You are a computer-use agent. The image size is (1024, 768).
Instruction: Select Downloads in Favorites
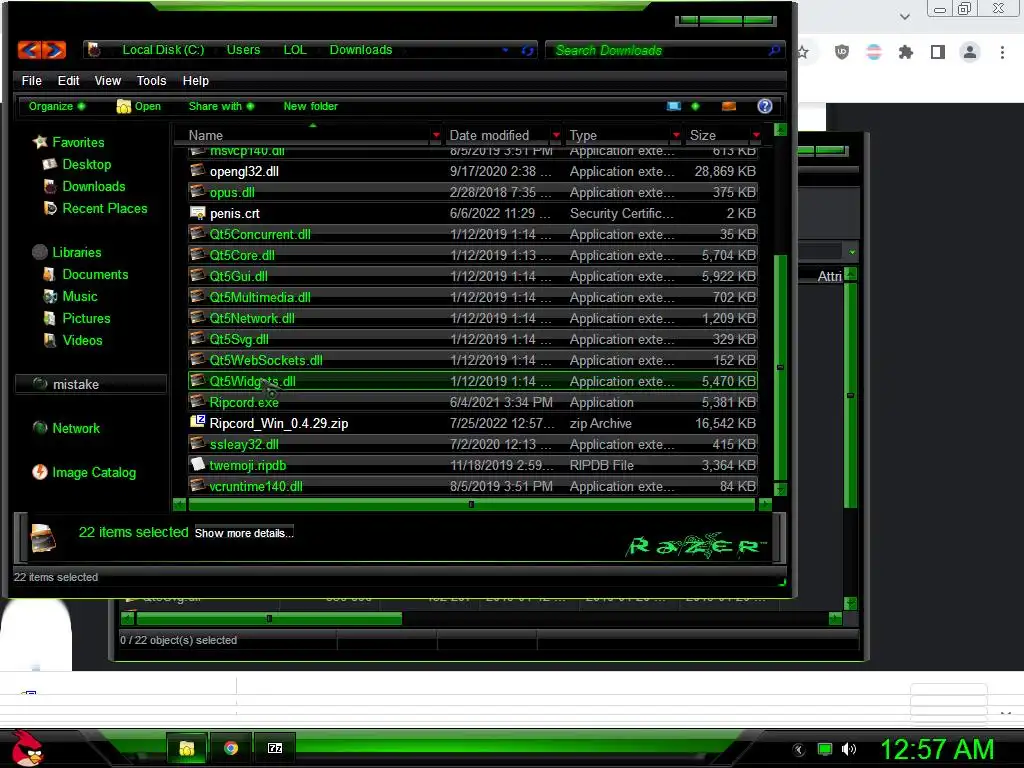coord(93,186)
